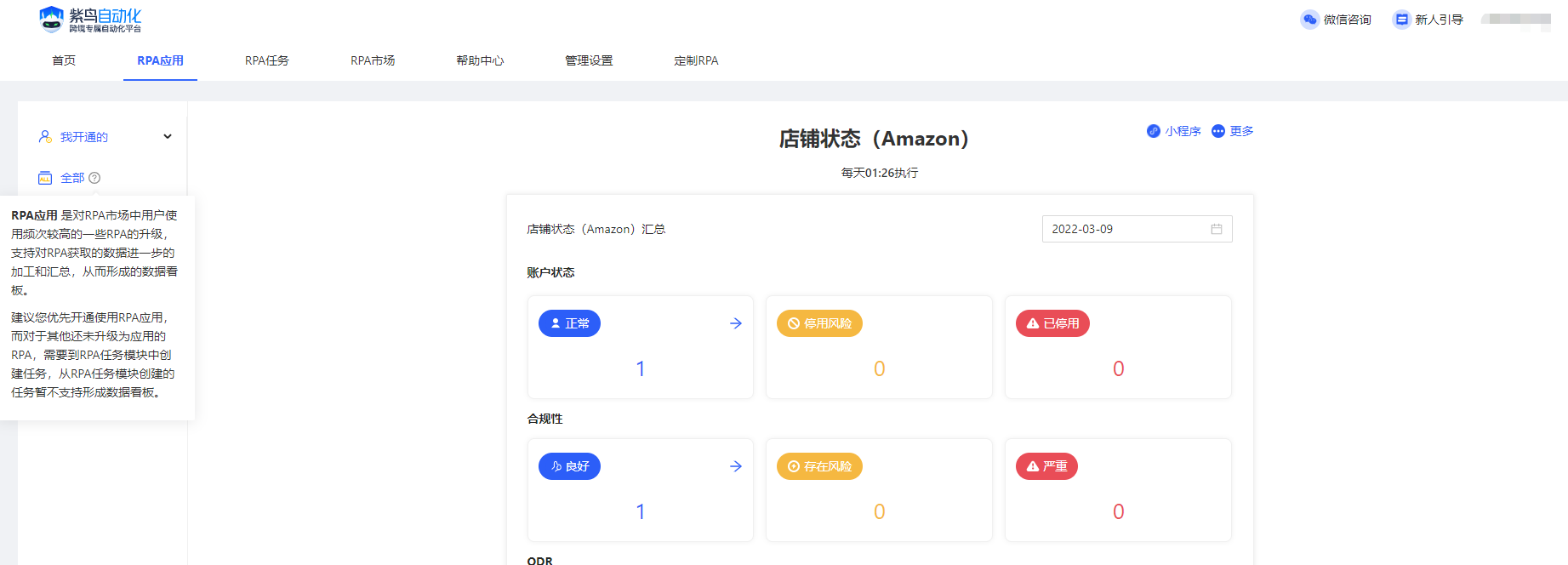This screenshot has width=1568, height=565.
Task: Open 新人引导 guide icon
Action: click(x=1401, y=20)
